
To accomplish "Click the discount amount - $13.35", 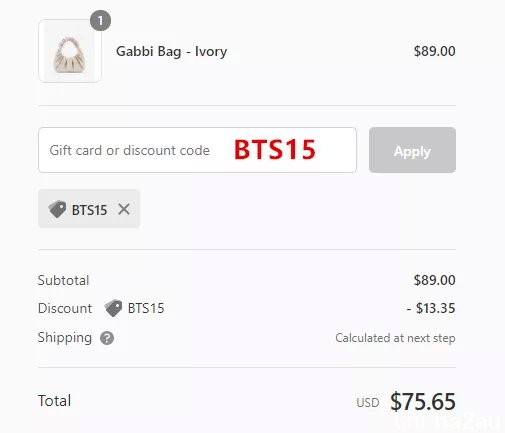I will [x=431, y=308].
